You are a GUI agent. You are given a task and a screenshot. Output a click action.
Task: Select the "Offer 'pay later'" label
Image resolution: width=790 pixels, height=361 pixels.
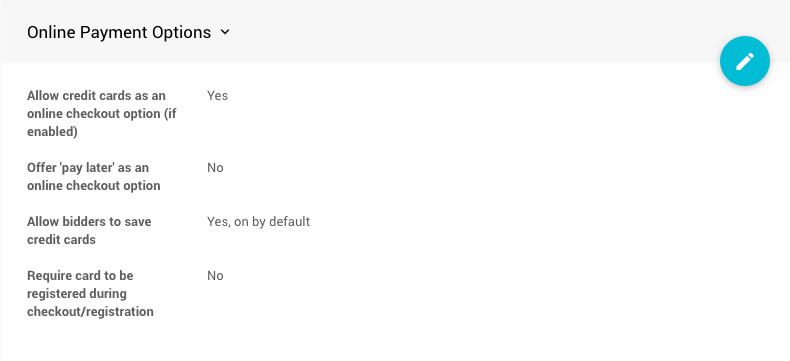click(x=88, y=168)
